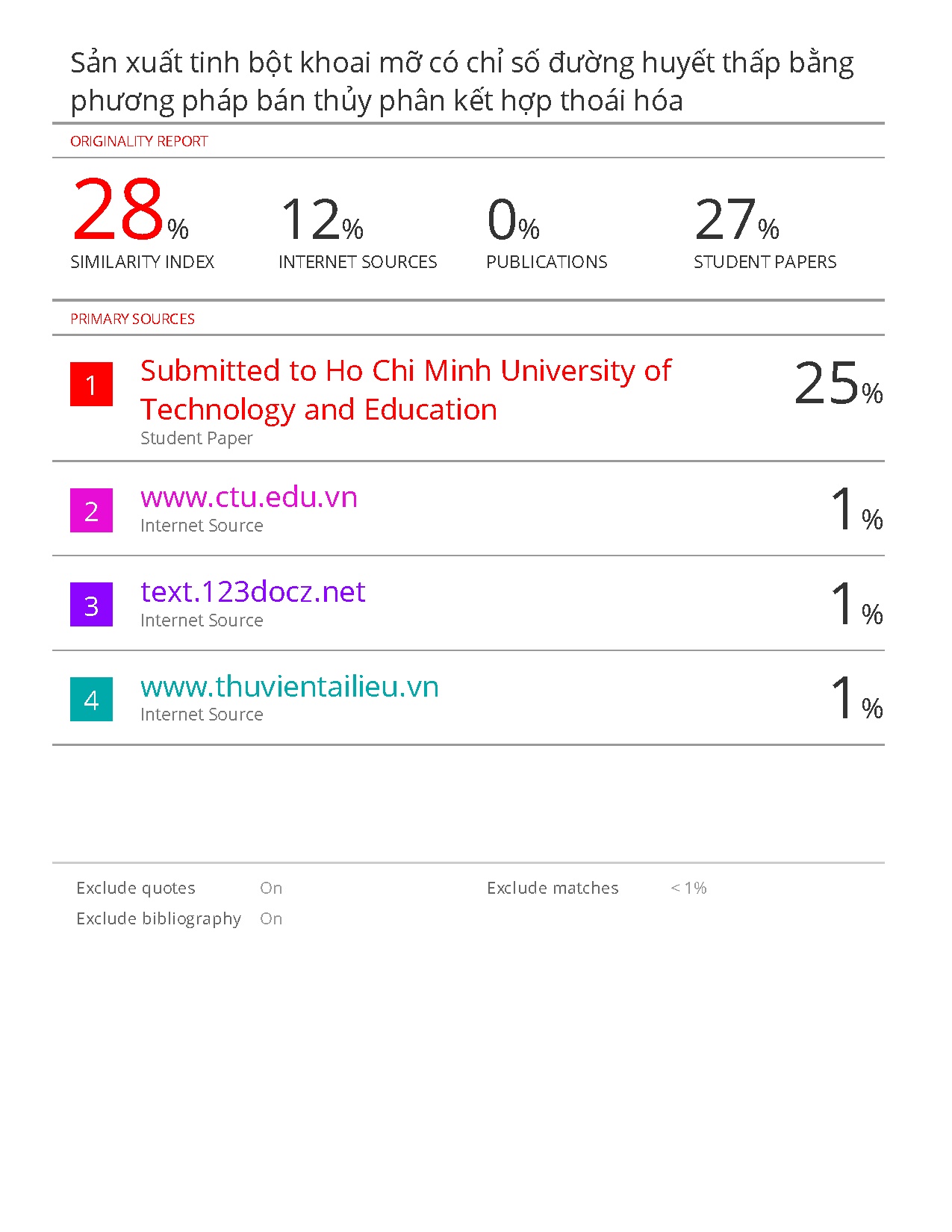Click the magenta source number 2 box

(91, 511)
